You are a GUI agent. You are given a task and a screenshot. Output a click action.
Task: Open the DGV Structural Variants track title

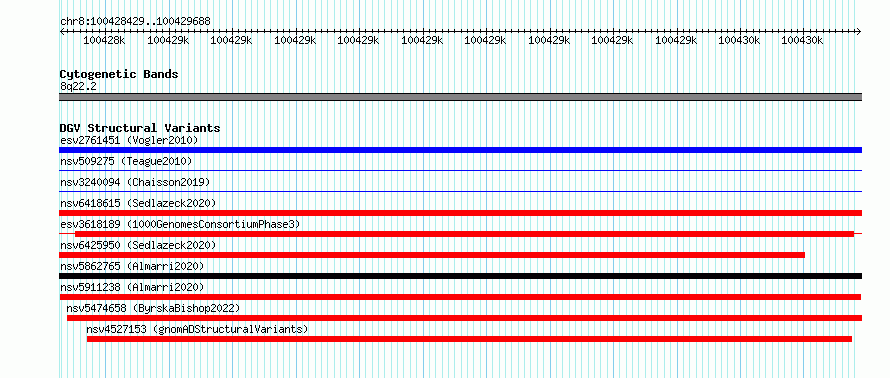click(x=140, y=128)
